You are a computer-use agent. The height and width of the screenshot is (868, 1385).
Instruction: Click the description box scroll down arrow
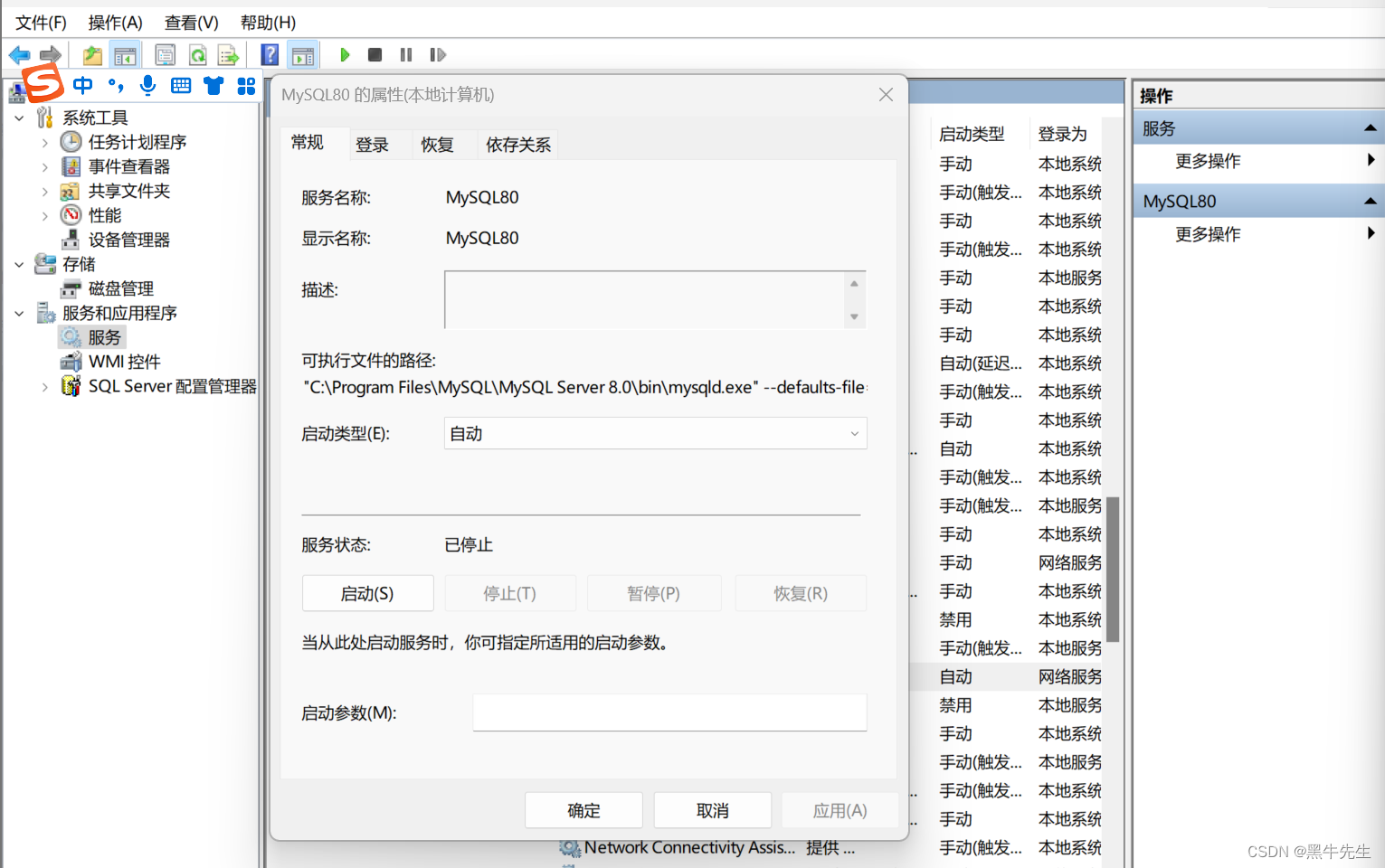854,316
